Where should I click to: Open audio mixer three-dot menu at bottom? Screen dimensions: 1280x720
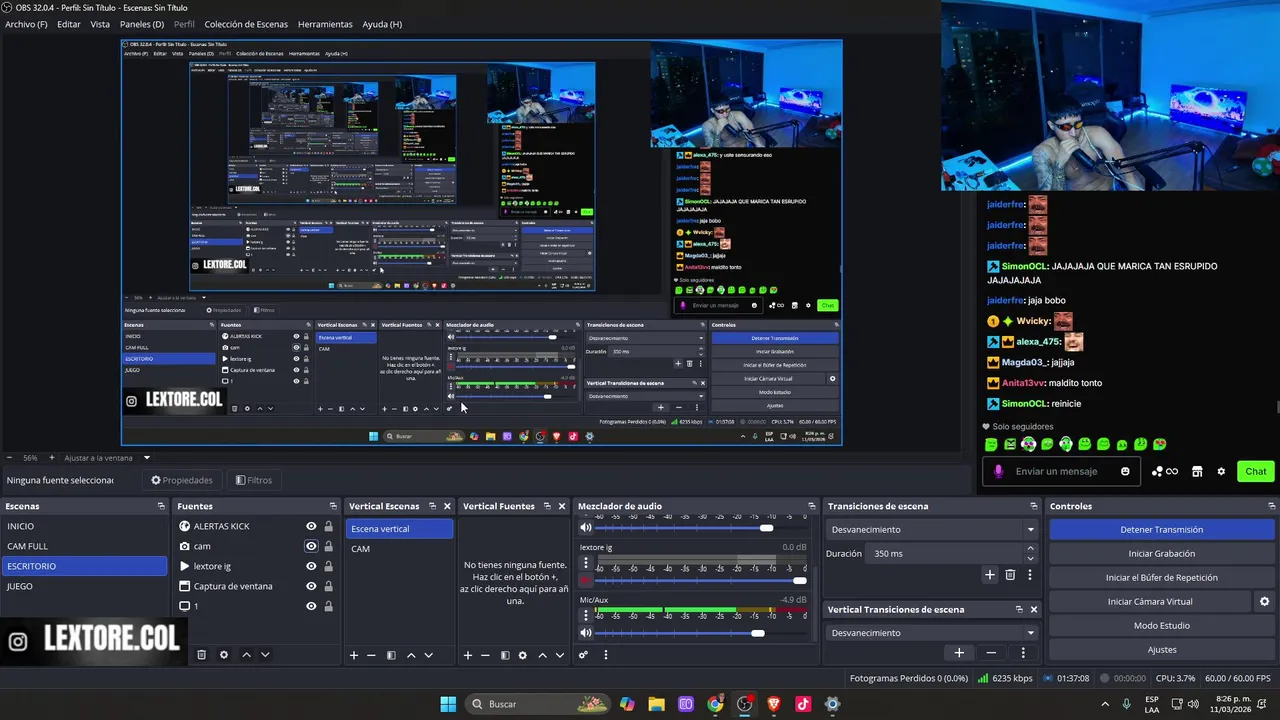click(605, 655)
